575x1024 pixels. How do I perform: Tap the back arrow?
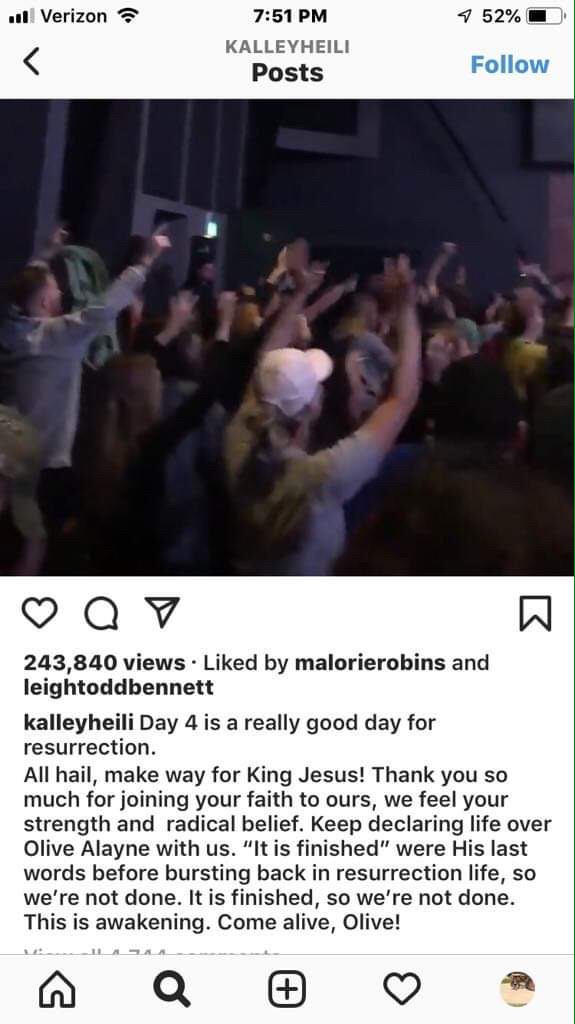click(31, 61)
